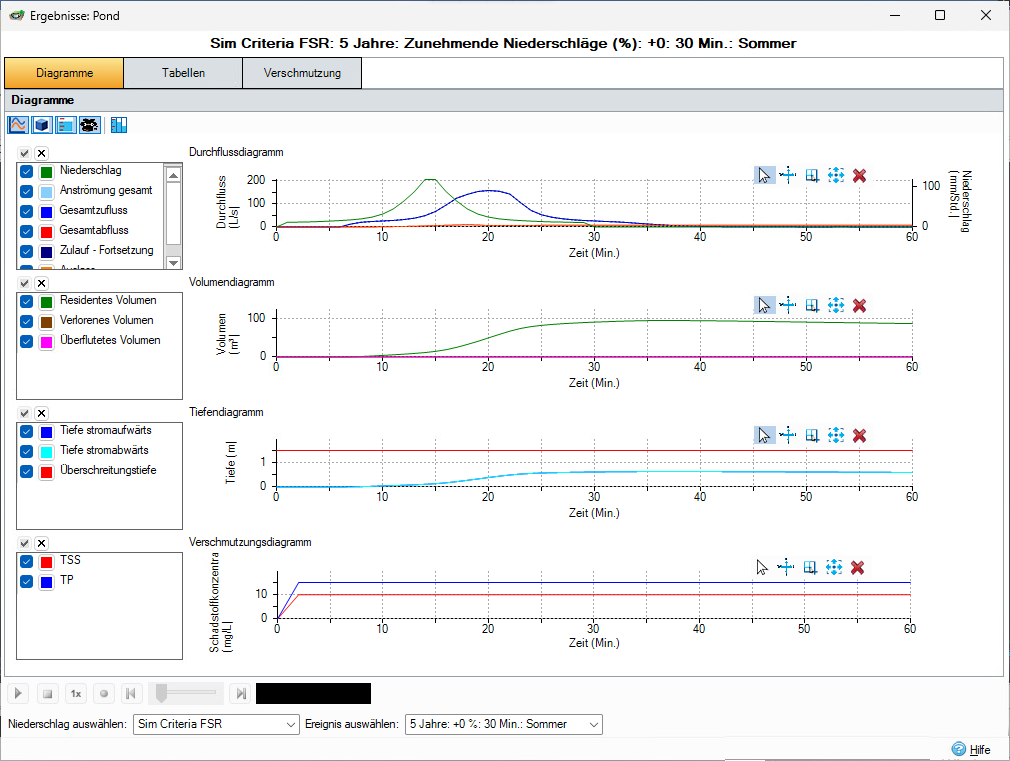Click the bar columns layout icon
The image size is (1010, 761).
pyautogui.click(x=119, y=124)
